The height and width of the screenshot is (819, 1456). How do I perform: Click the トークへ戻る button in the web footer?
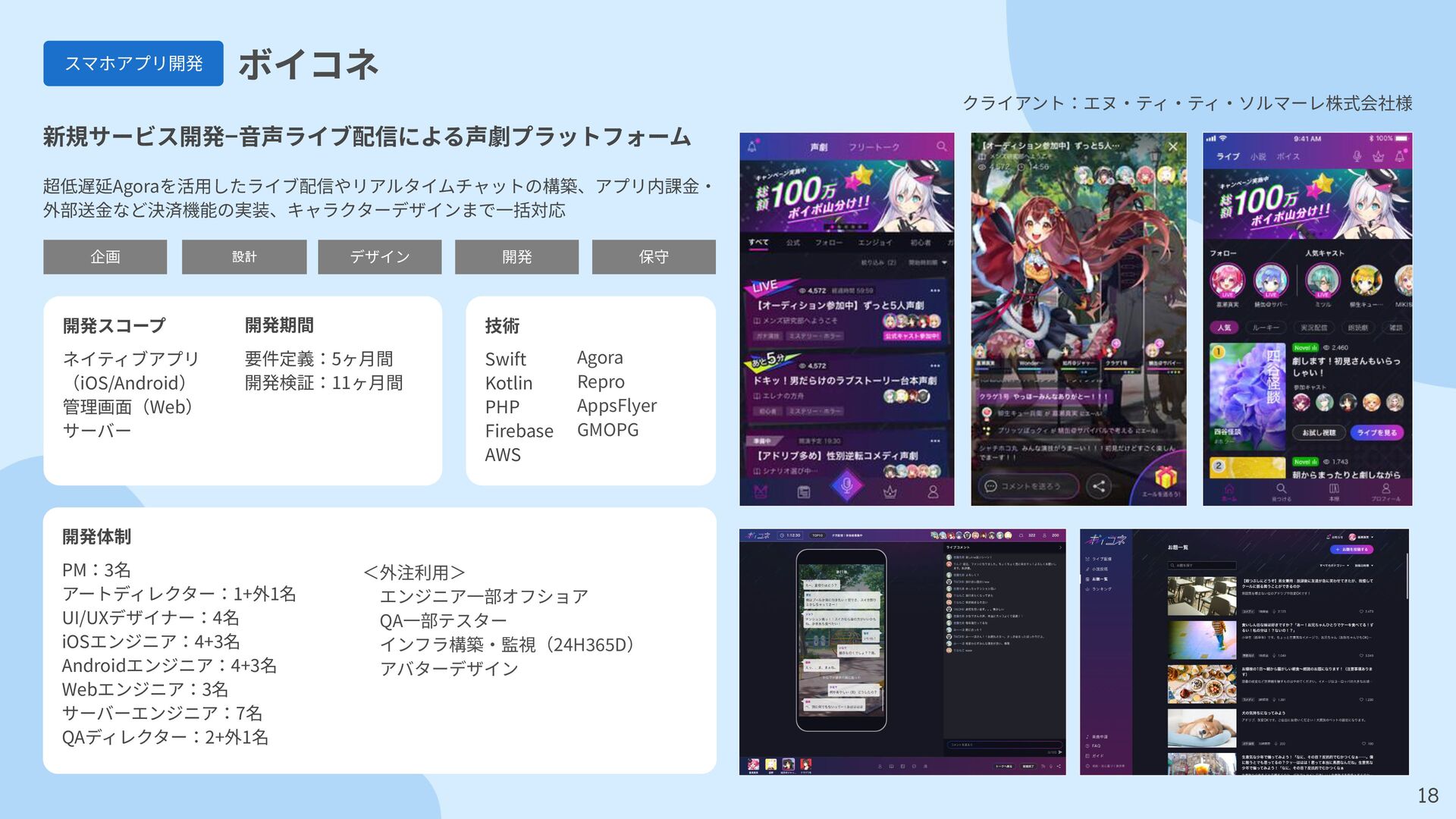[1003, 766]
